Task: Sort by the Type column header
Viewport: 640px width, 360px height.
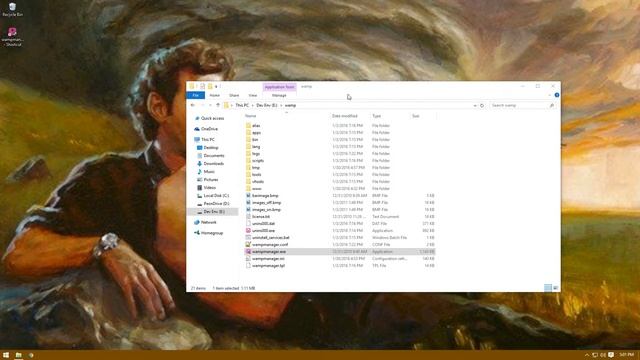Action: (376, 116)
